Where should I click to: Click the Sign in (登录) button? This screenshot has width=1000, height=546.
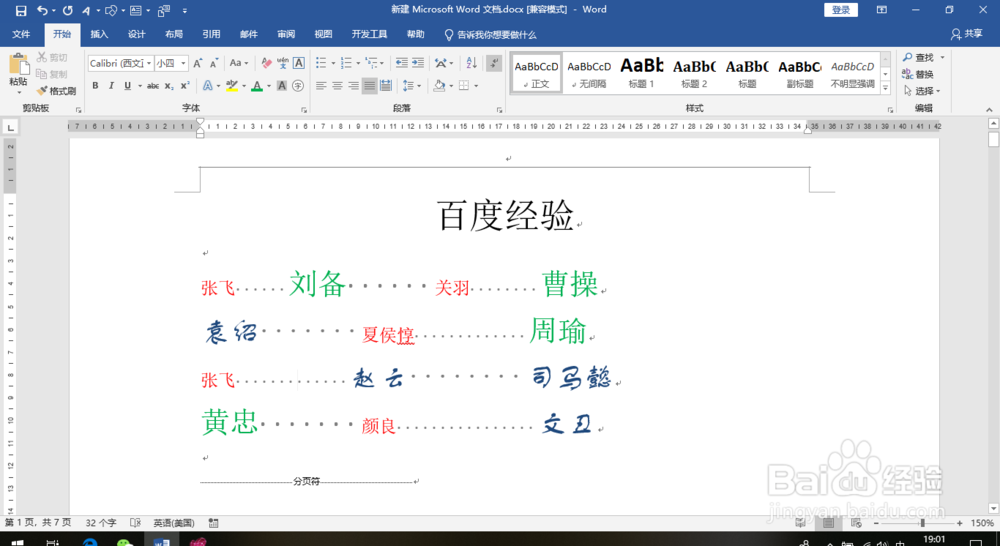841,10
